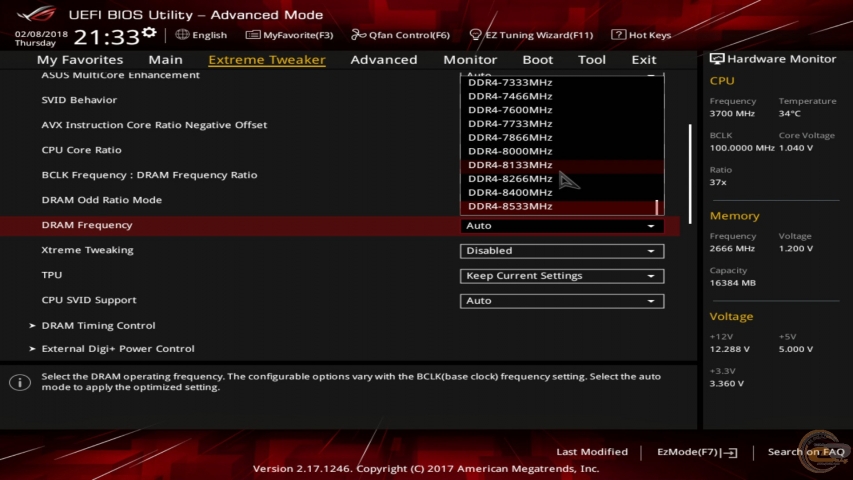Select the TPU setting label

(52, 275)
